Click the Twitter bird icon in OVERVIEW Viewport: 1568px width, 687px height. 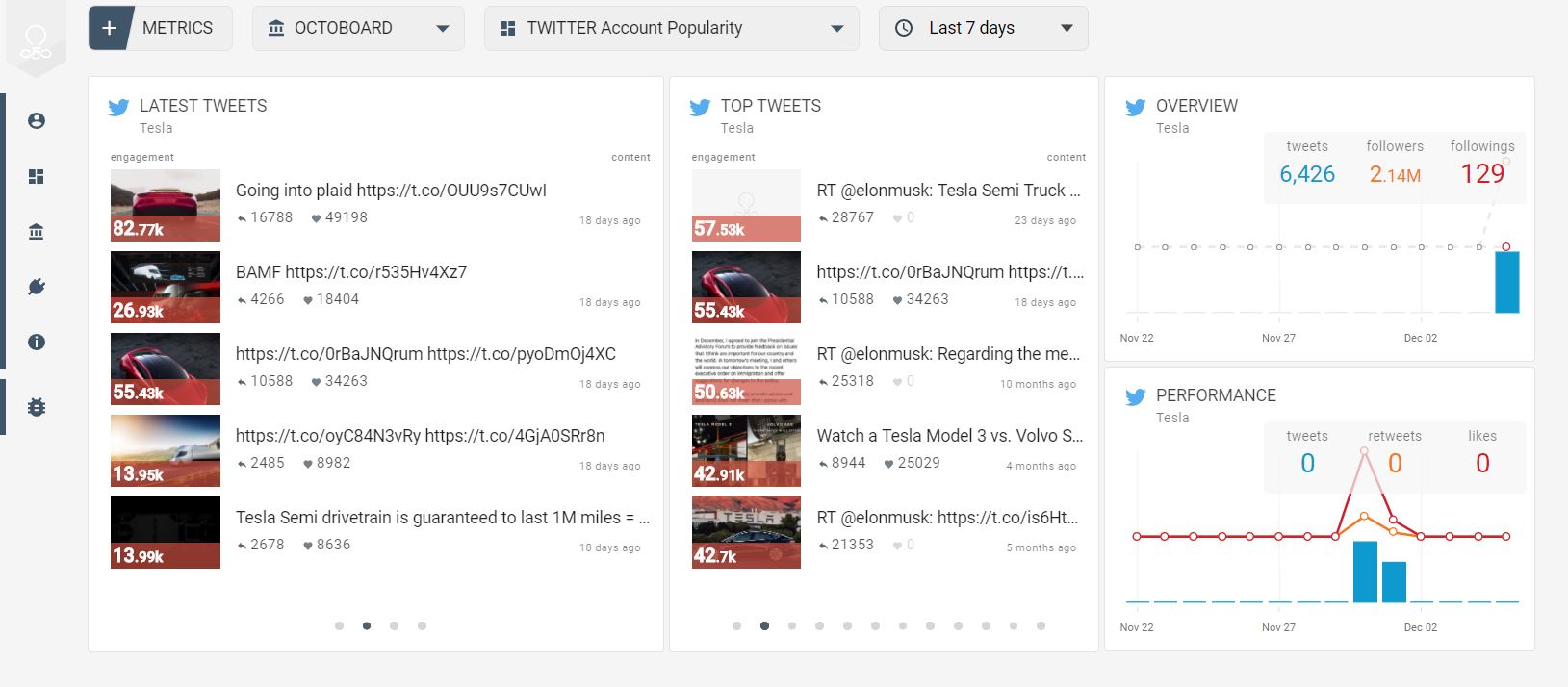click(x=1135, y=107)
